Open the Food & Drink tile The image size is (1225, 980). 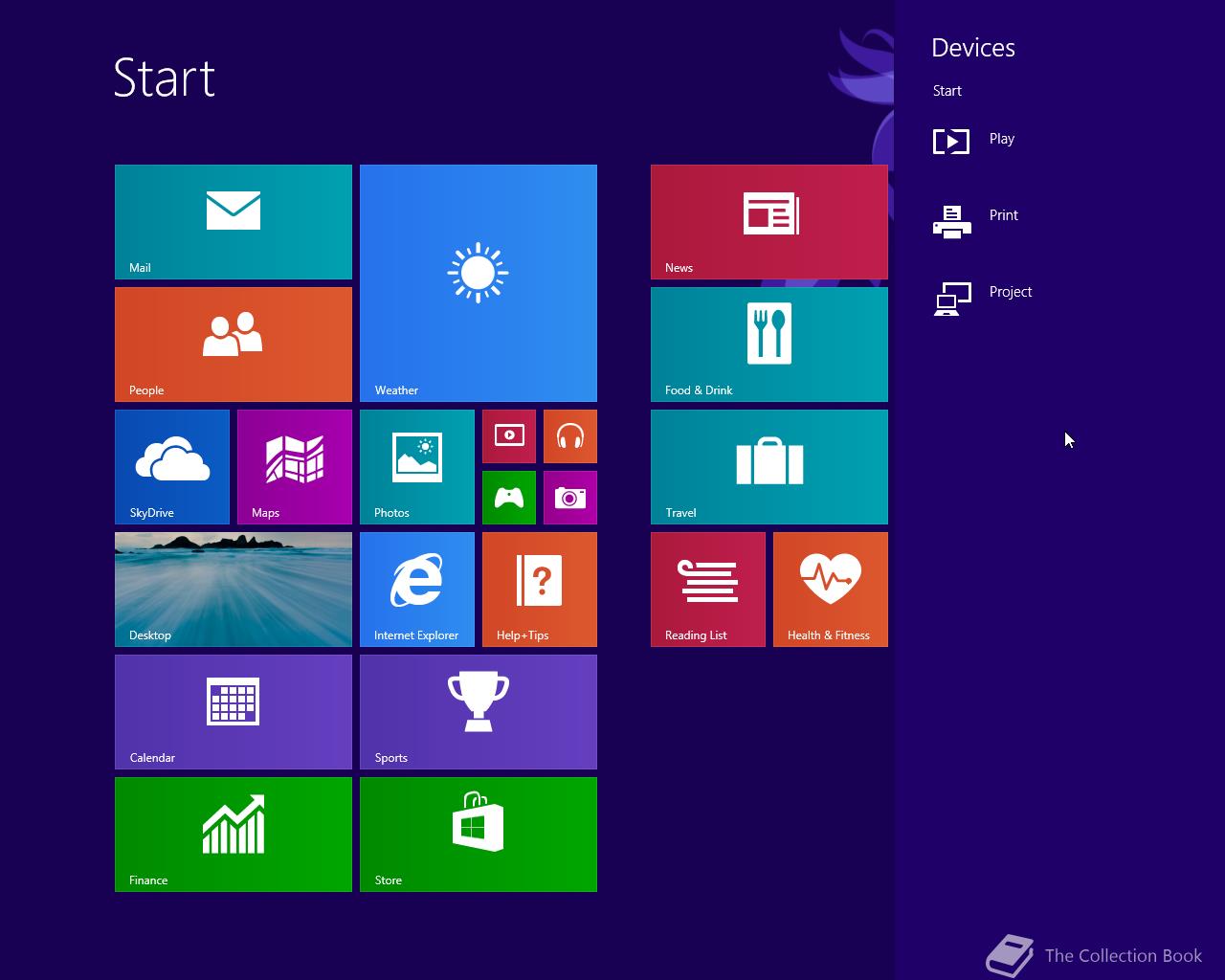coord(769,345)
